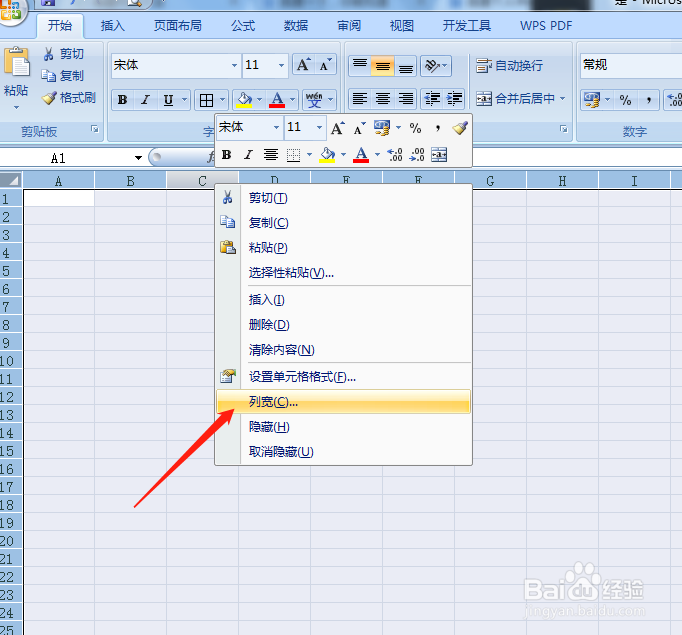Choose 列宽(C)... in context menu

point(343,401)
